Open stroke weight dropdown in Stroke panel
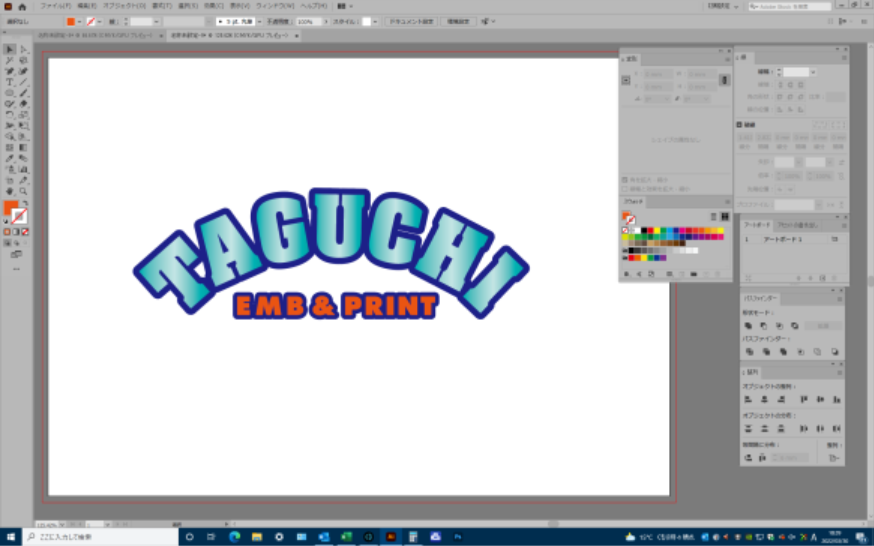 pos(813,72)
